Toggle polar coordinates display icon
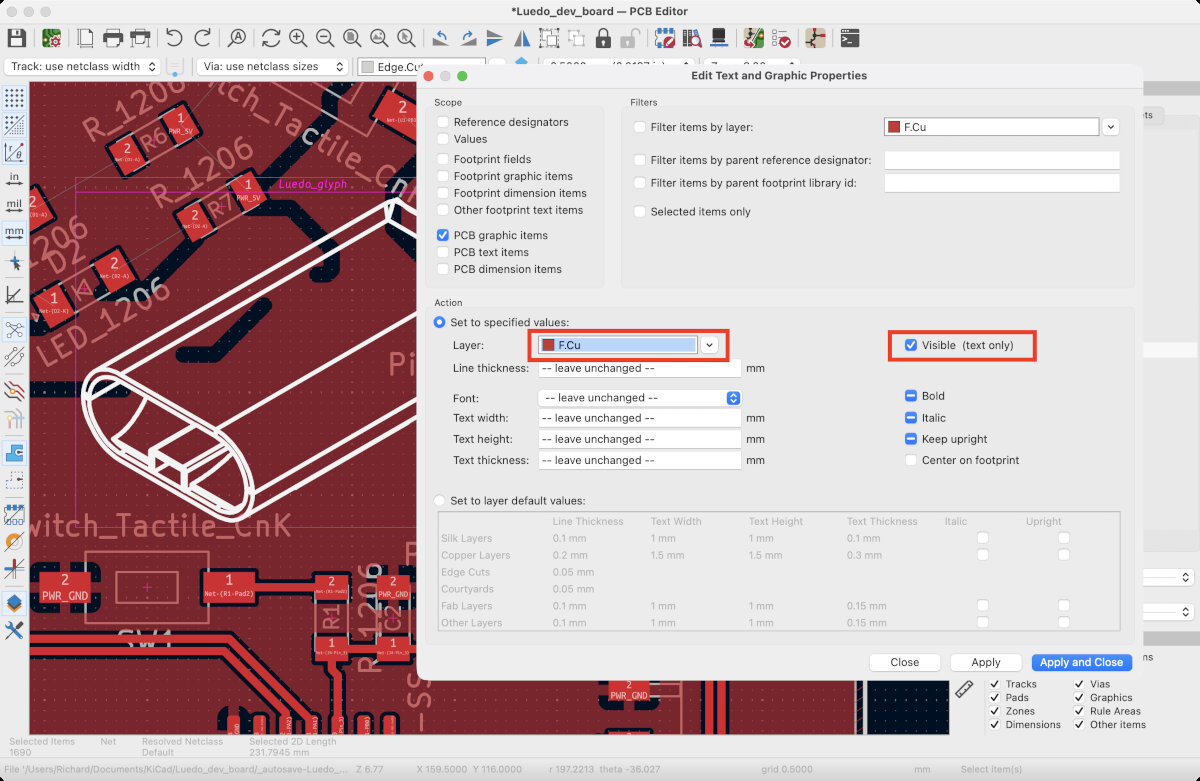This screenshot has width=1200, height=781. [14, 152]
